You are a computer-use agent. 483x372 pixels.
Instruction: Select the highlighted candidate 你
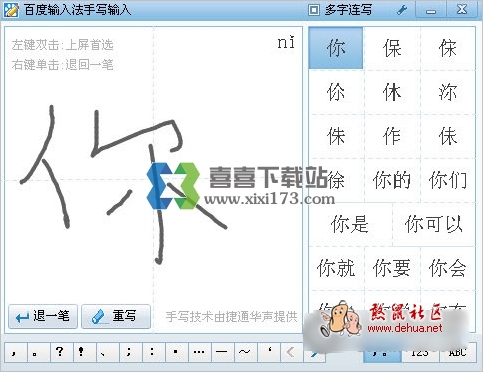[336, 48]
